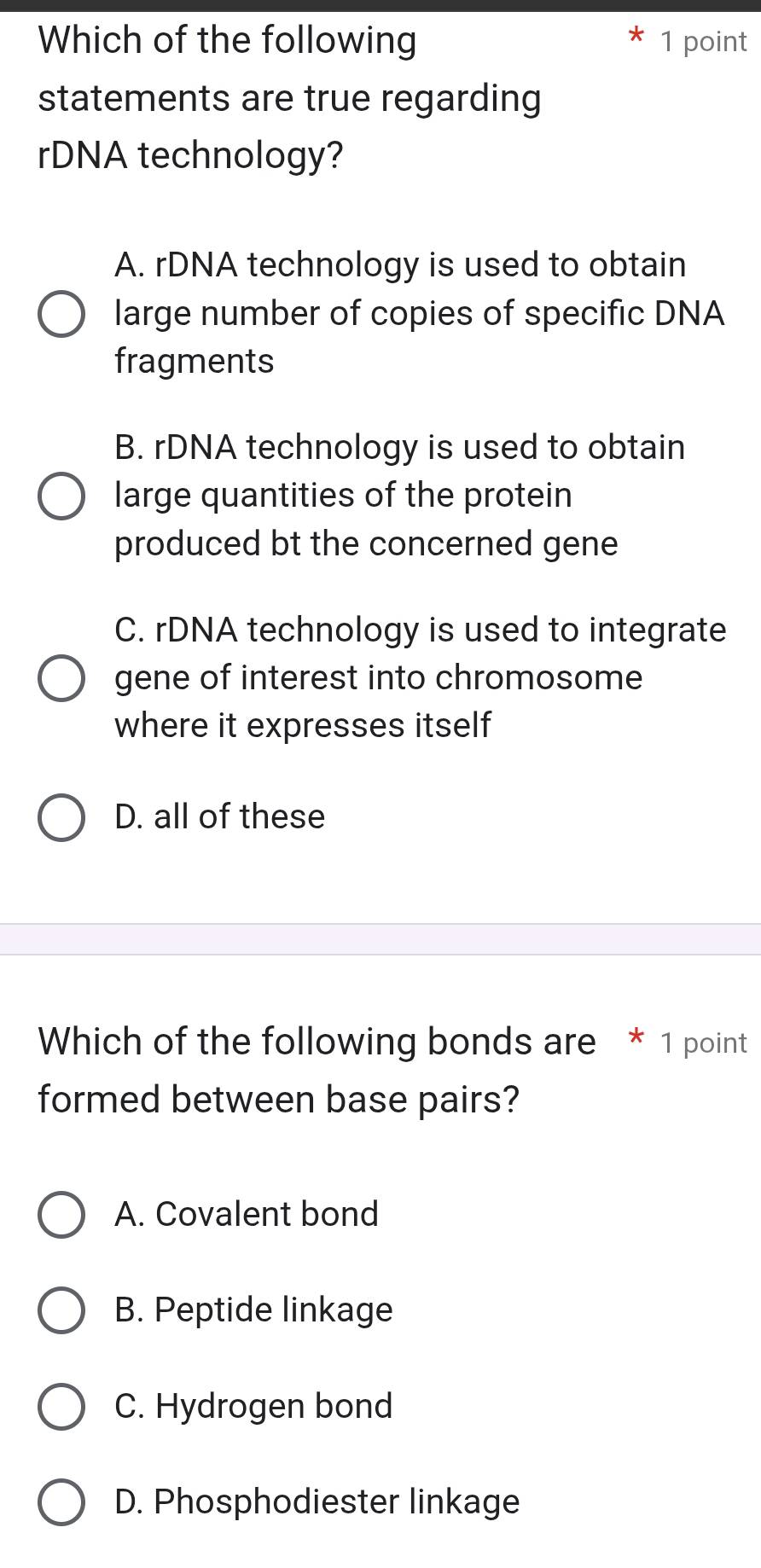Click '1 point' label of base pairs question
Image resolution: width=761 pixels, height=1568 pixels.
(x=704, y=1043)
